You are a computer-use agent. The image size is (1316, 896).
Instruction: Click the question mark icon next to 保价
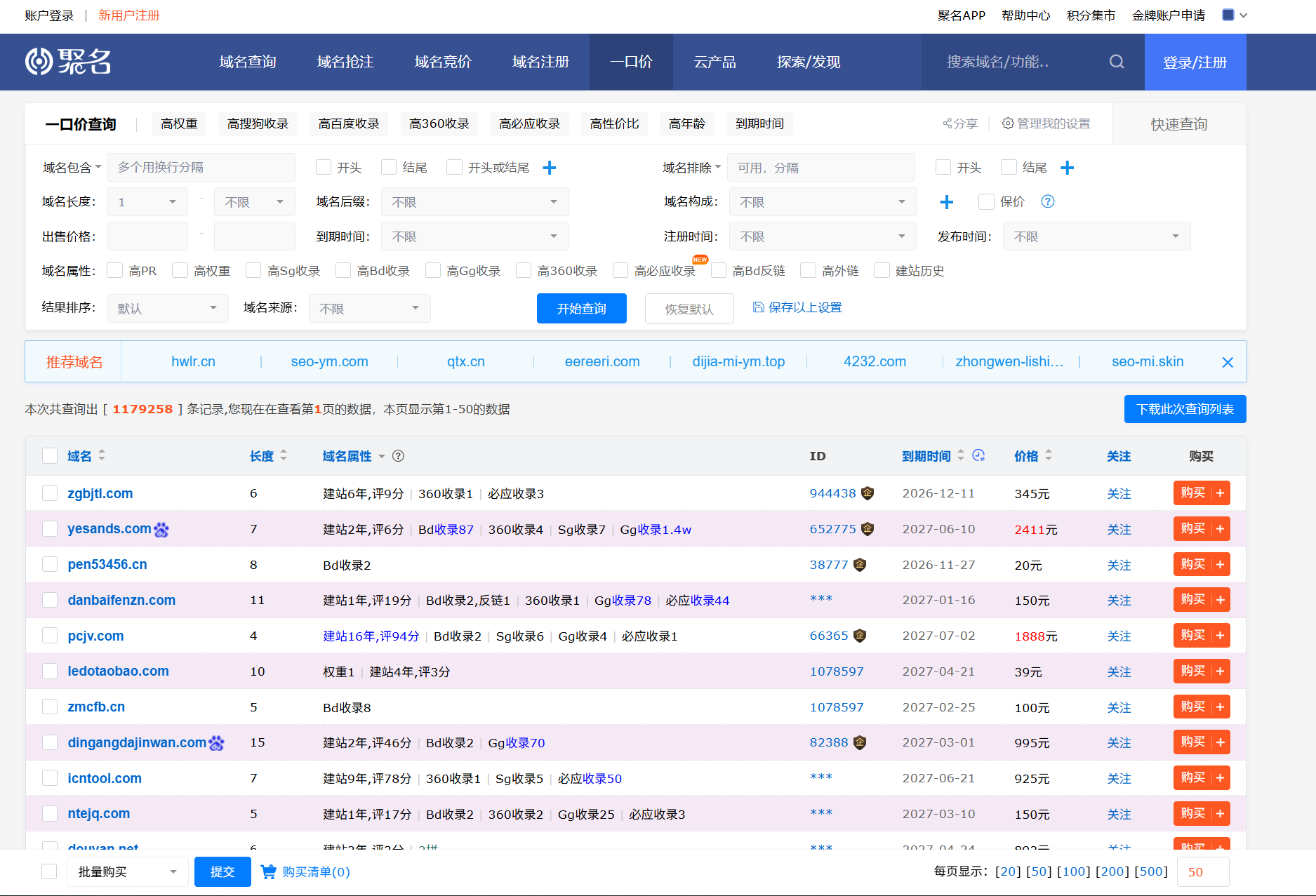click(x=1048, y=202)
